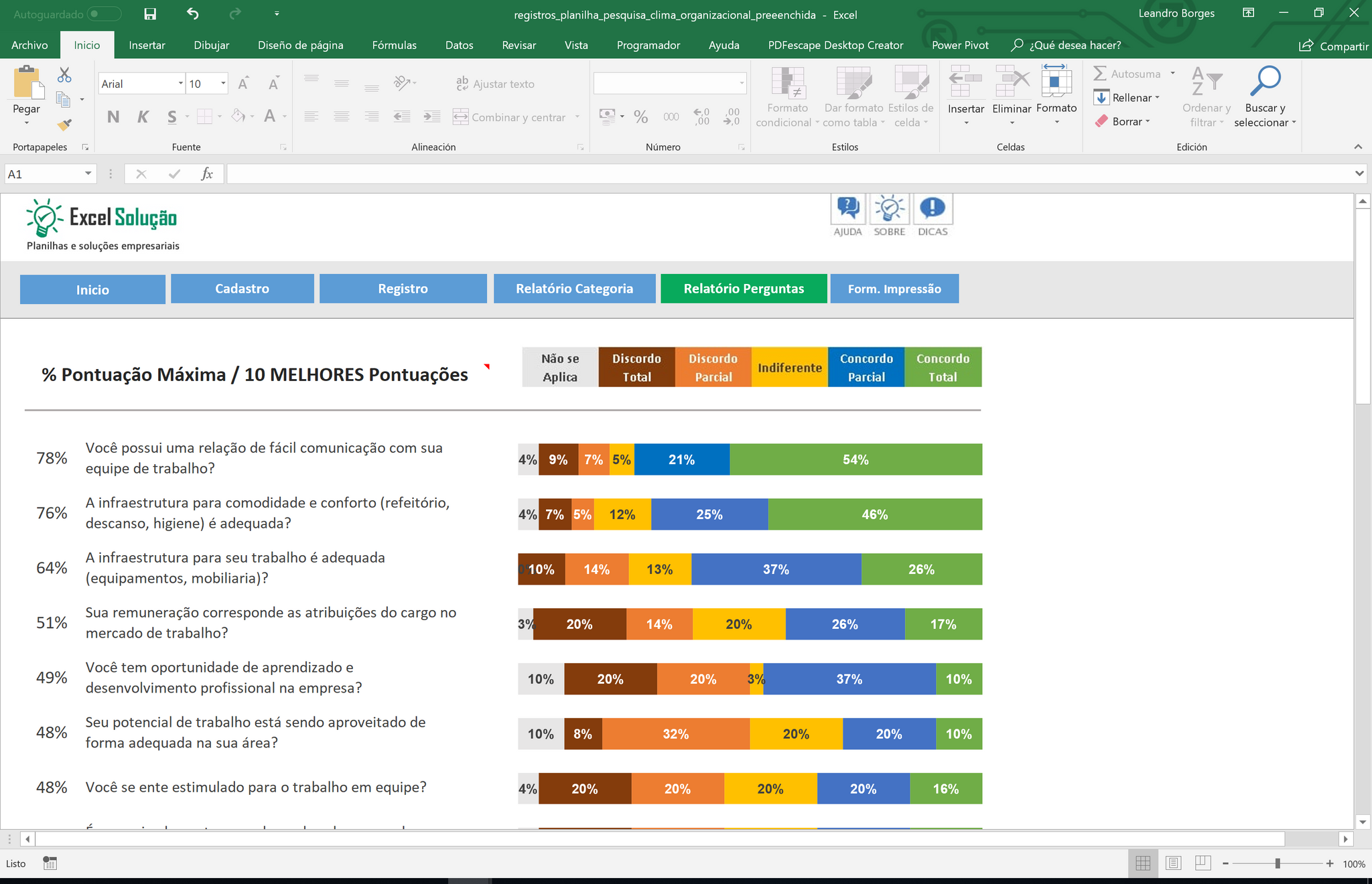Switch to Page Break Preview in status bar
Viewport: 1372px width, 884px height.
pyautogui.click(x=1203, y=863)
